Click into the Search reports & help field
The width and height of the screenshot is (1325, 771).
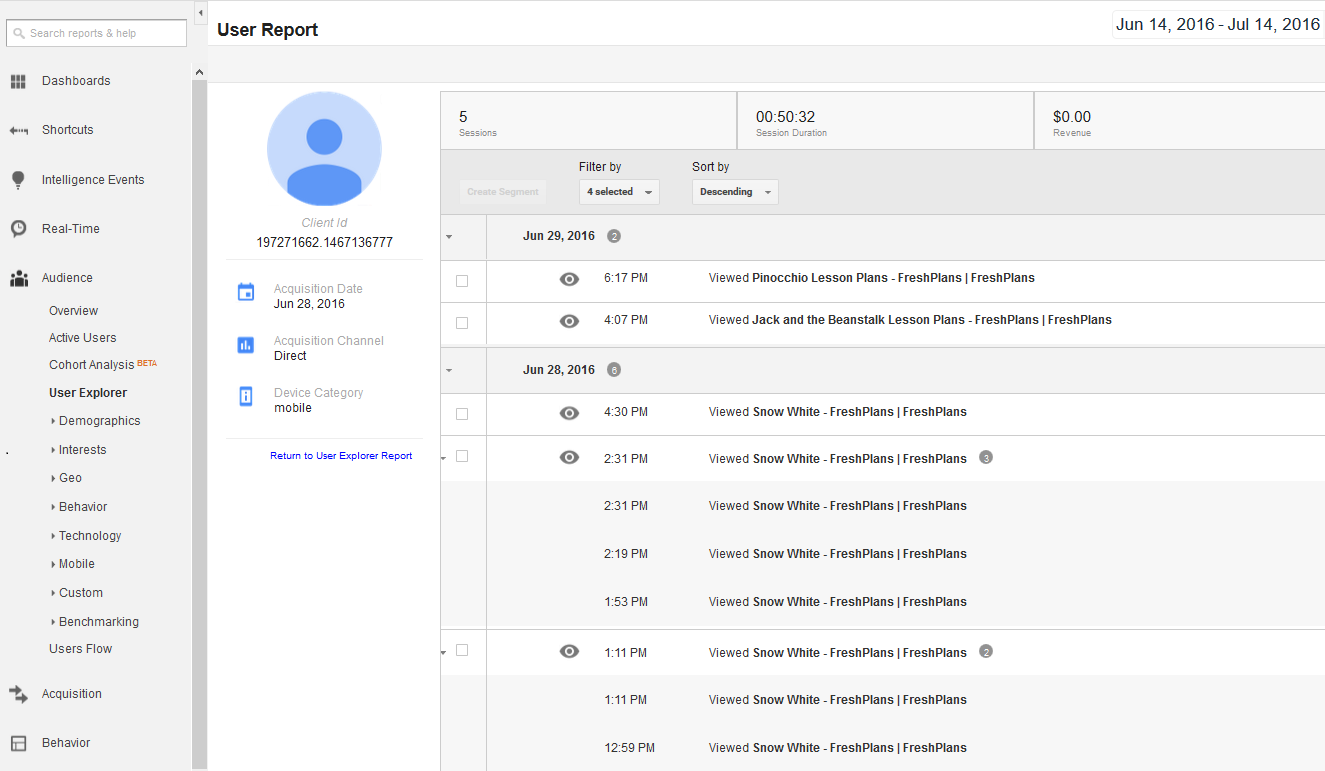coord(96,33)
